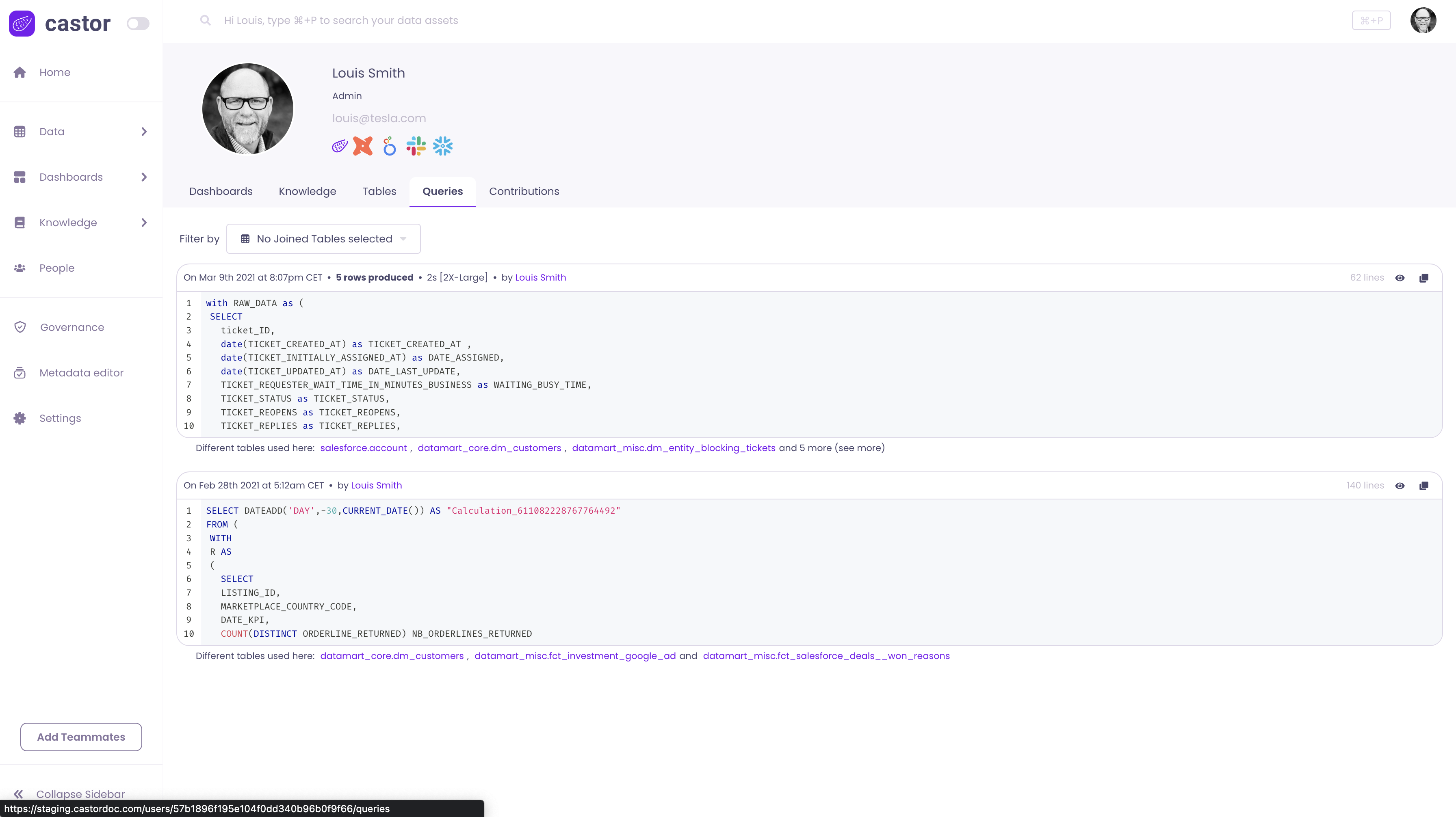1456x817 pixels.
Task: Click the search data assets field
Action: [x=341, y=21]
